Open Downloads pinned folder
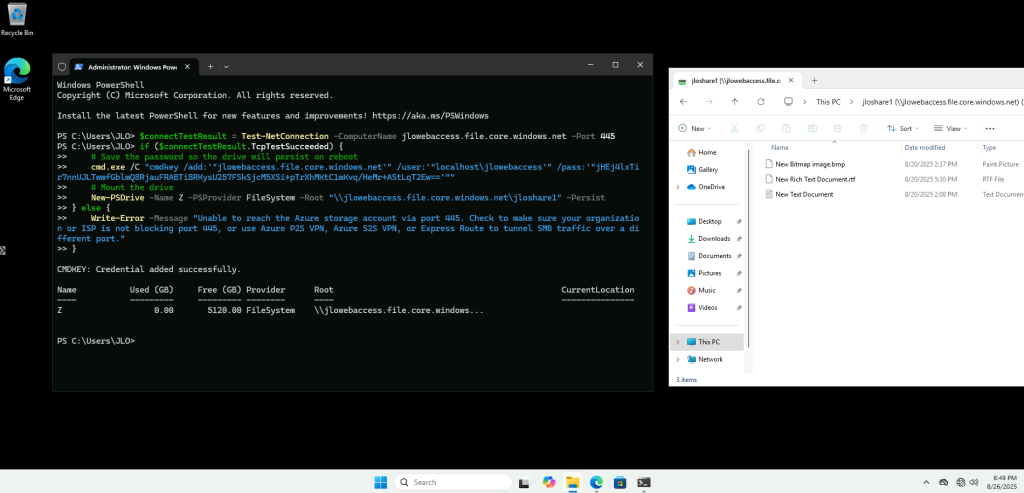 tap(714, 238)
